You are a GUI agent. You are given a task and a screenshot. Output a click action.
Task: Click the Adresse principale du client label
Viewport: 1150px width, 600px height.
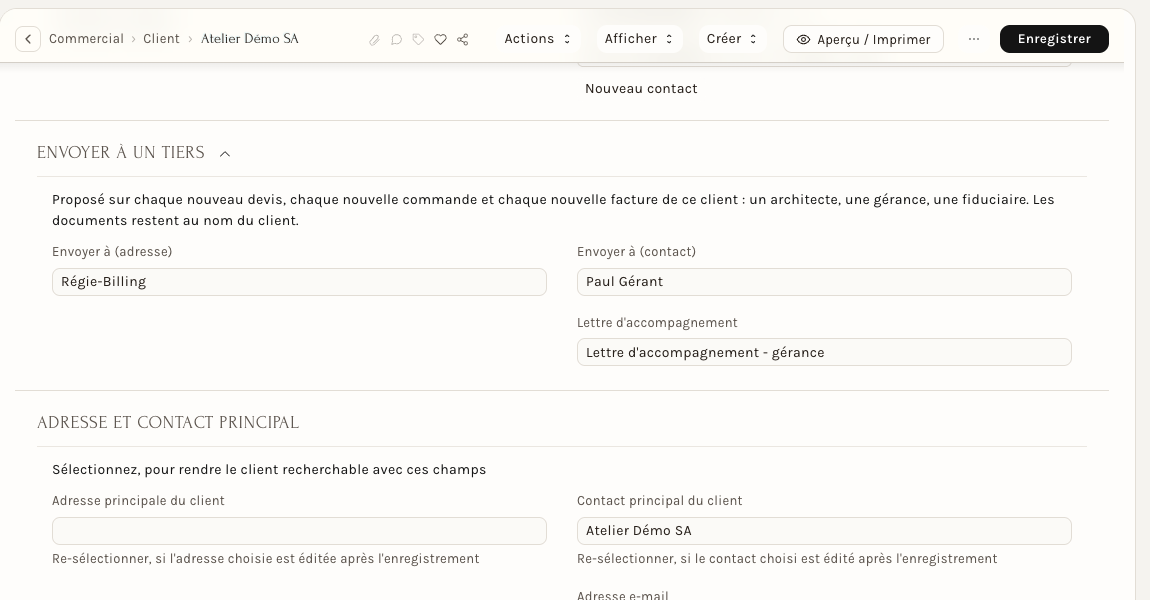pos(138,501)
